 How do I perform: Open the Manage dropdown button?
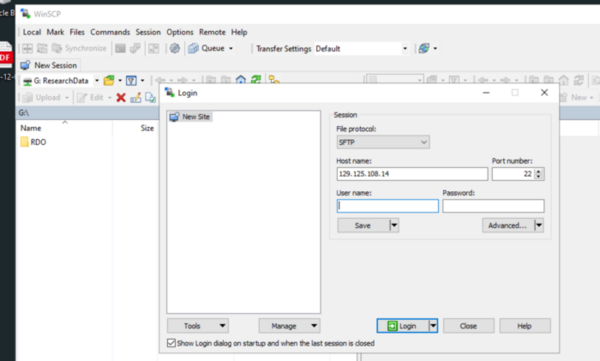pyautogui.click(x=289, y=326)
